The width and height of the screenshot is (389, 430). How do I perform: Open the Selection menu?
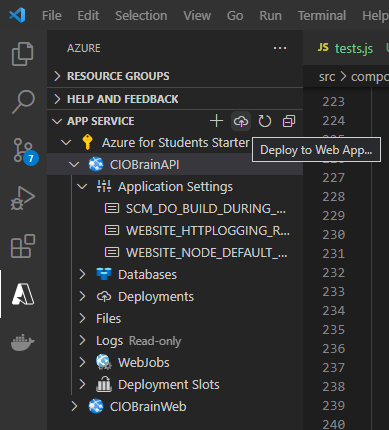click(x=141, y=16)
